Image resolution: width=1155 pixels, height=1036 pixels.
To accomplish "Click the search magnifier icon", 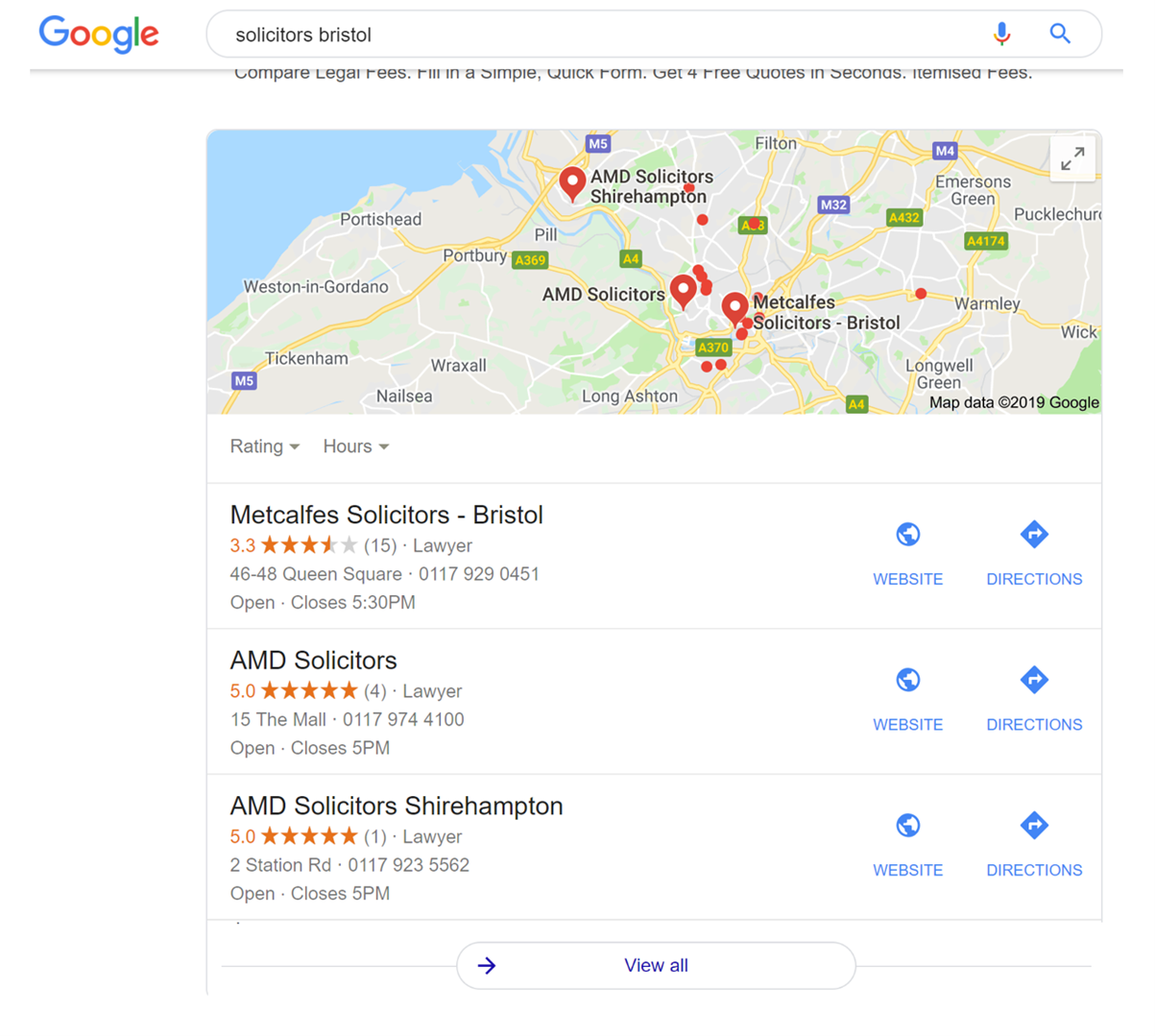I will 1060,35.
